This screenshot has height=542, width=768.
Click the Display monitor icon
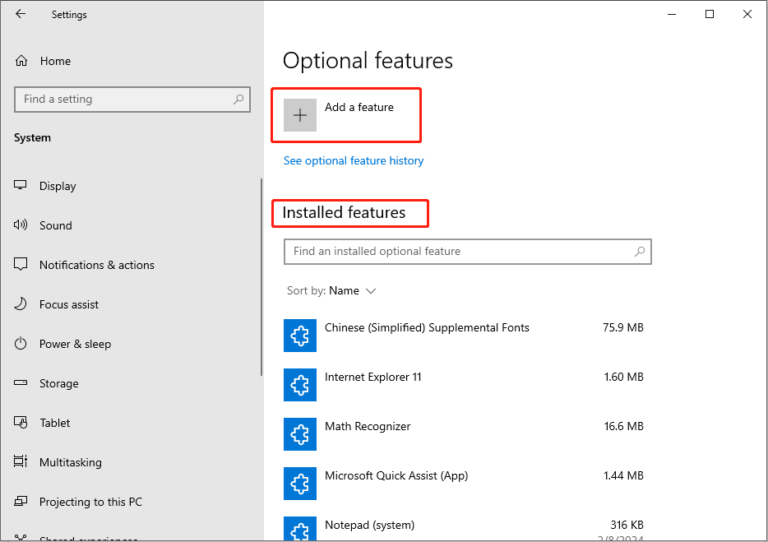click(20, 185)
